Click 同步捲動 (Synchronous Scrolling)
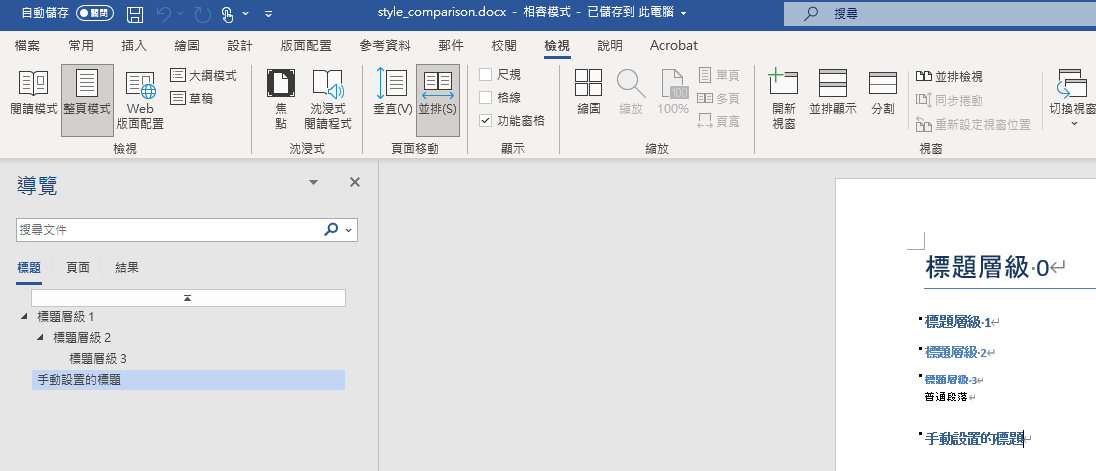Viewport: 1096px width, 471px height. (949, 101)
